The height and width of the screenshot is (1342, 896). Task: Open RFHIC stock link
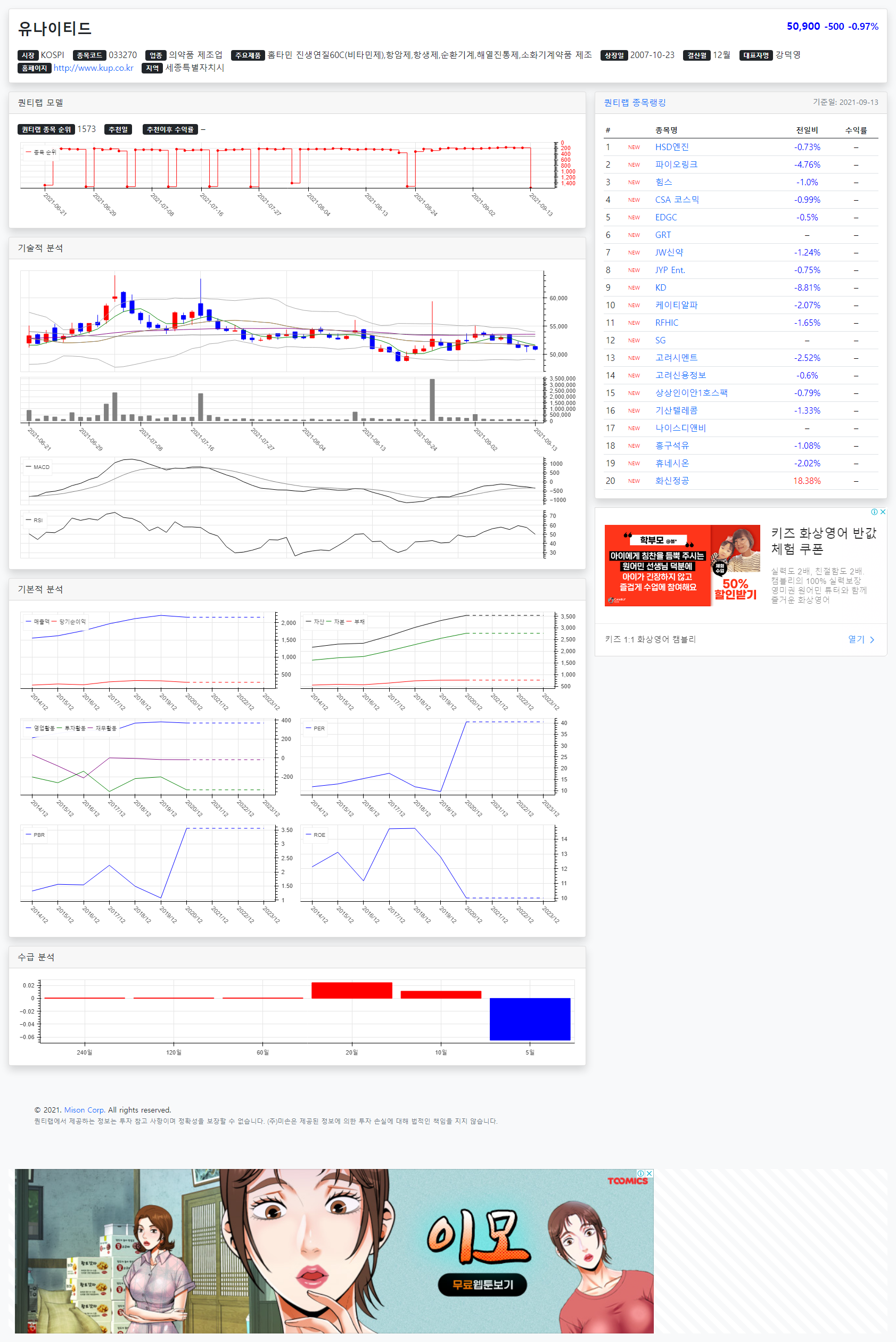coord(667,323)
